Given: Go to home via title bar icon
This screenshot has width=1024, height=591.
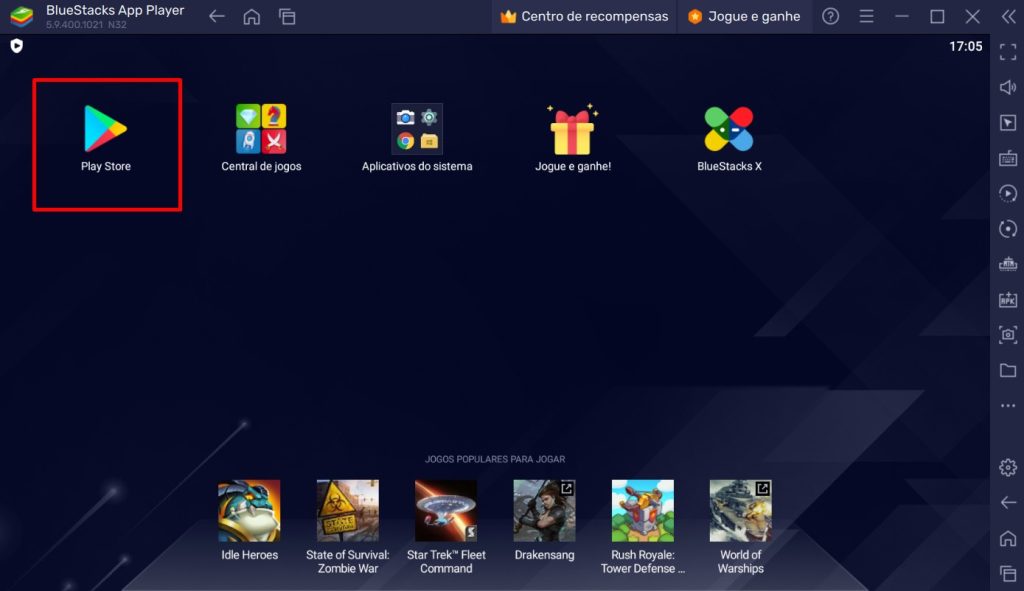Looking at the screenshot, I should pyautogui.click(x=251, y=16).
